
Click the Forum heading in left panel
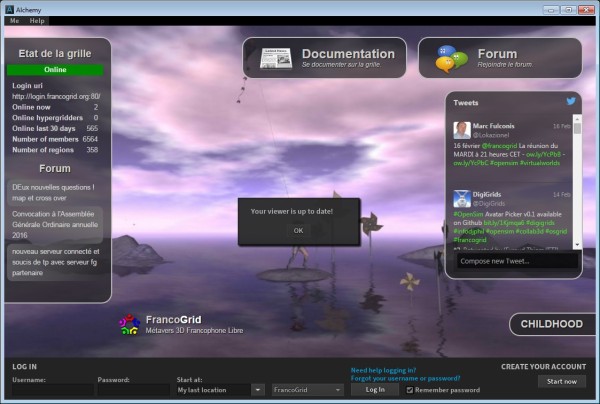(x=55, y=169)
